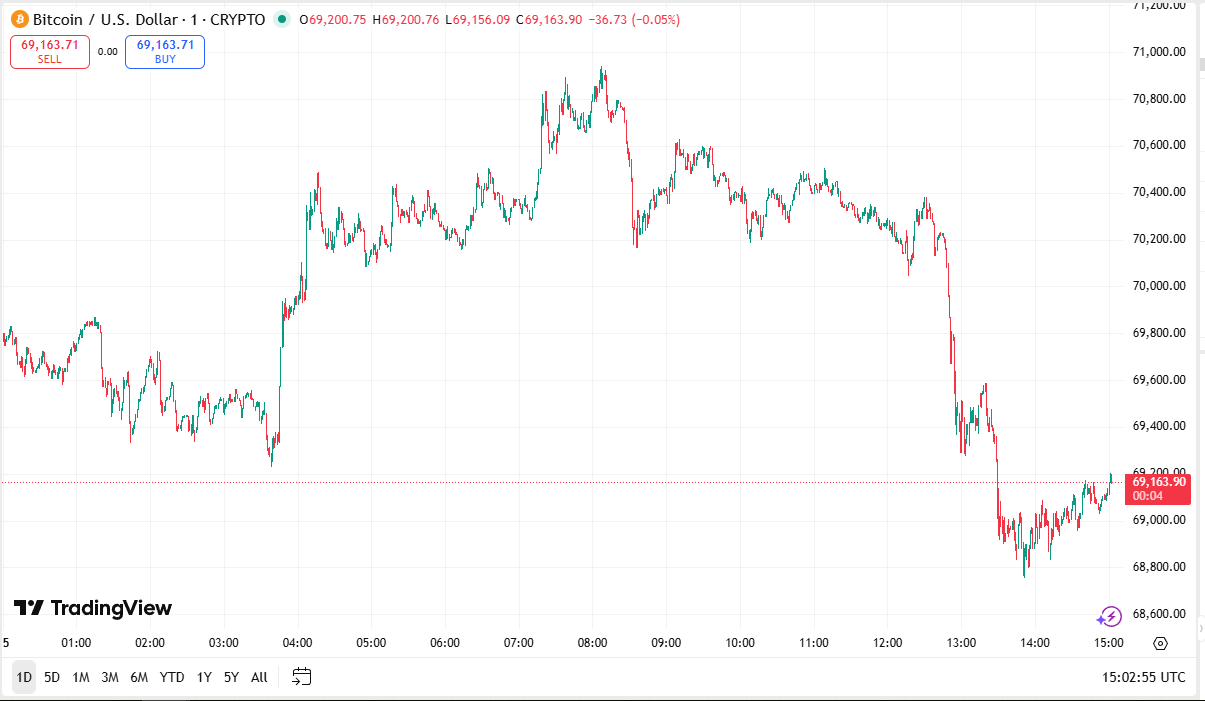
Task: Select the All time range
Action: [259, 677]
